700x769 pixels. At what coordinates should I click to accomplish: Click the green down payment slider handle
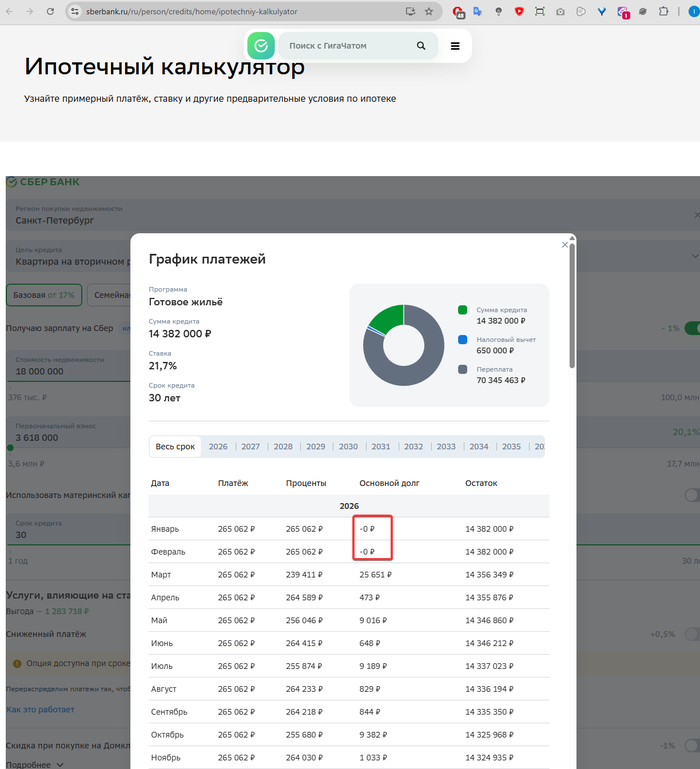[x=10, y=448]
